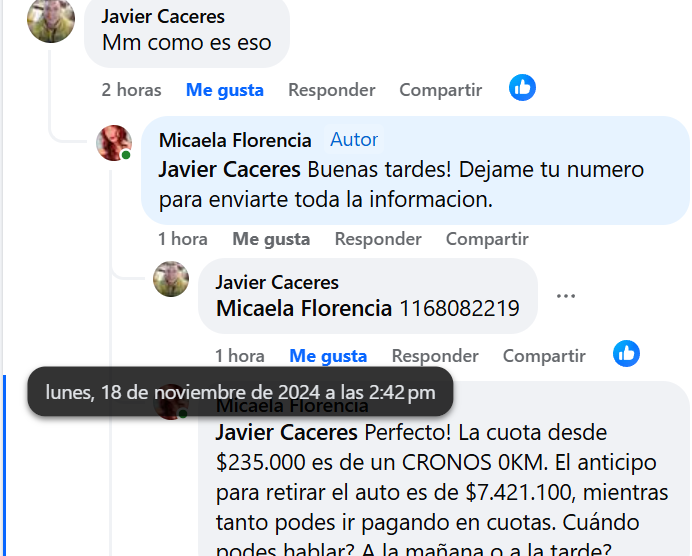Toggle Me gusta on Micaela's 'Buenas tardes' reply
This screenshot has width=692, height=556.
(x=271, y=239)
